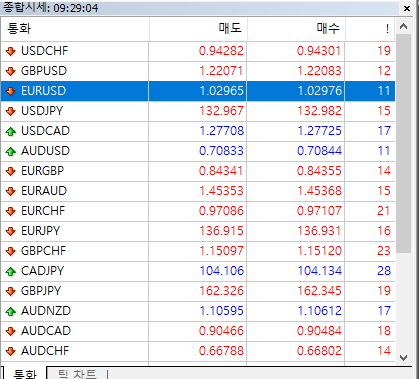Image resolution: width=419 pixels, height=379 pixels.
Task: Click the green up arrow beside AUDNZD
Action: click(11, 311)
